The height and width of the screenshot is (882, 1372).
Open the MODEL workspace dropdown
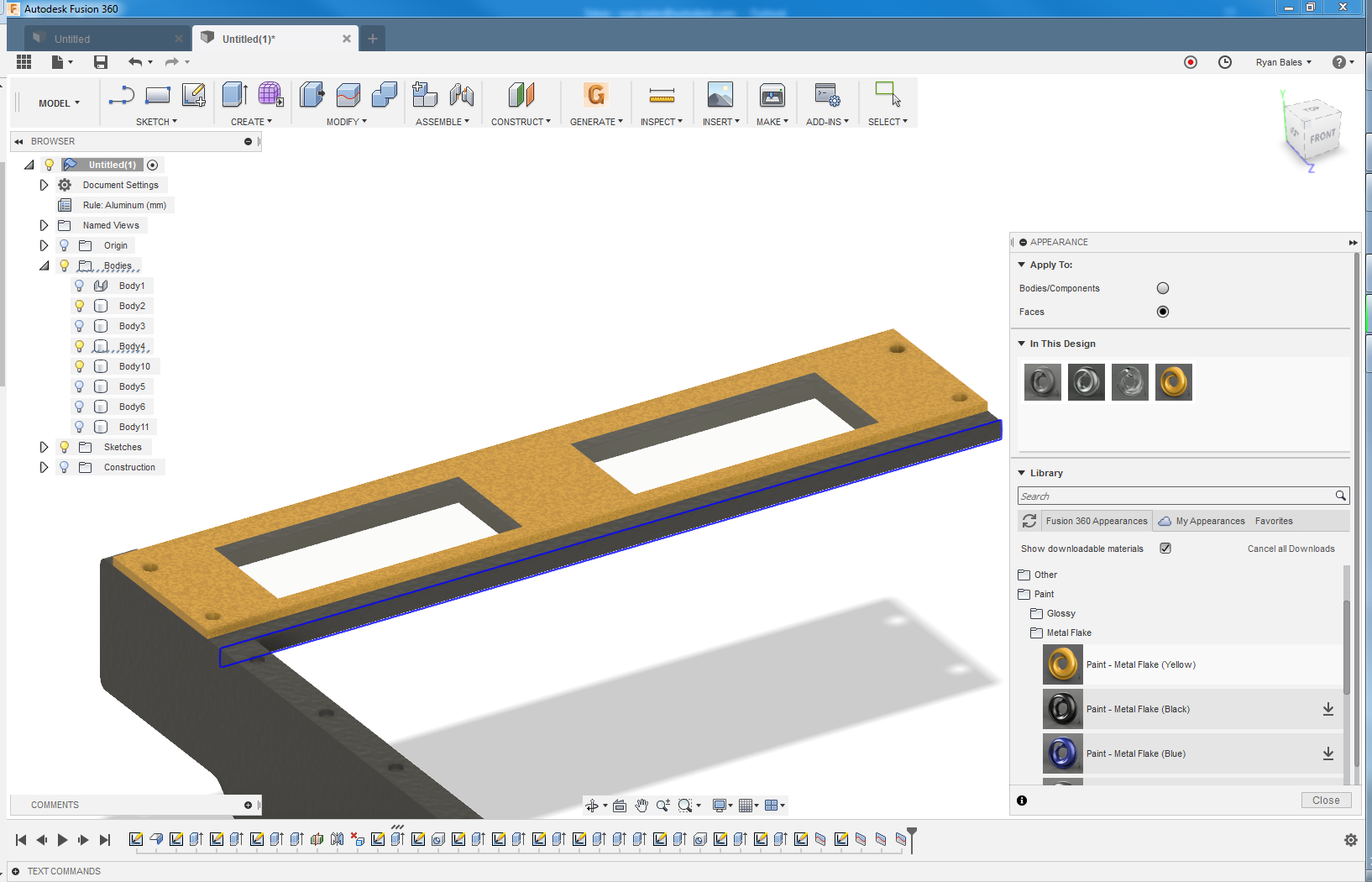(x=59, y=103)
